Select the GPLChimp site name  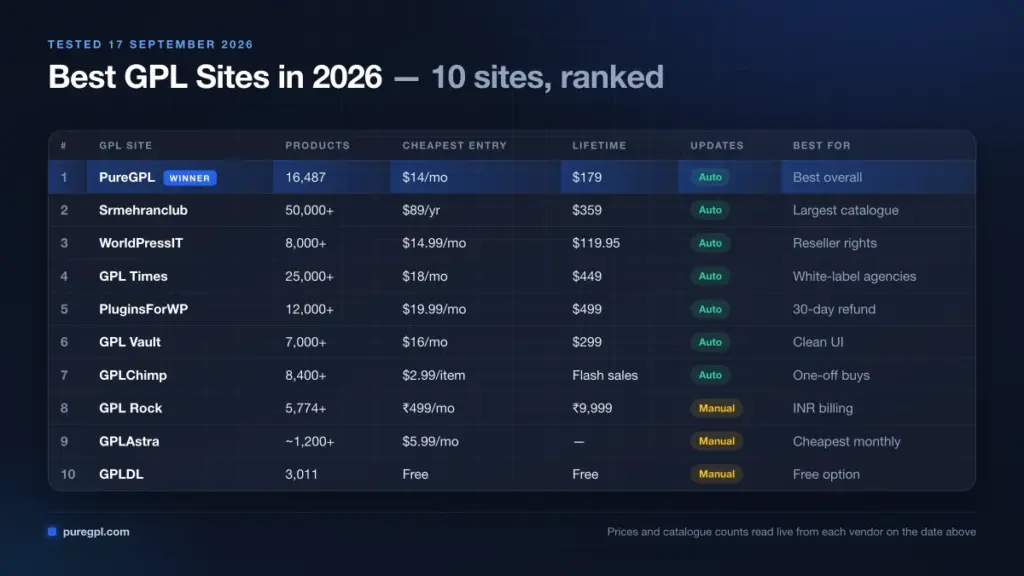point(133,375)
